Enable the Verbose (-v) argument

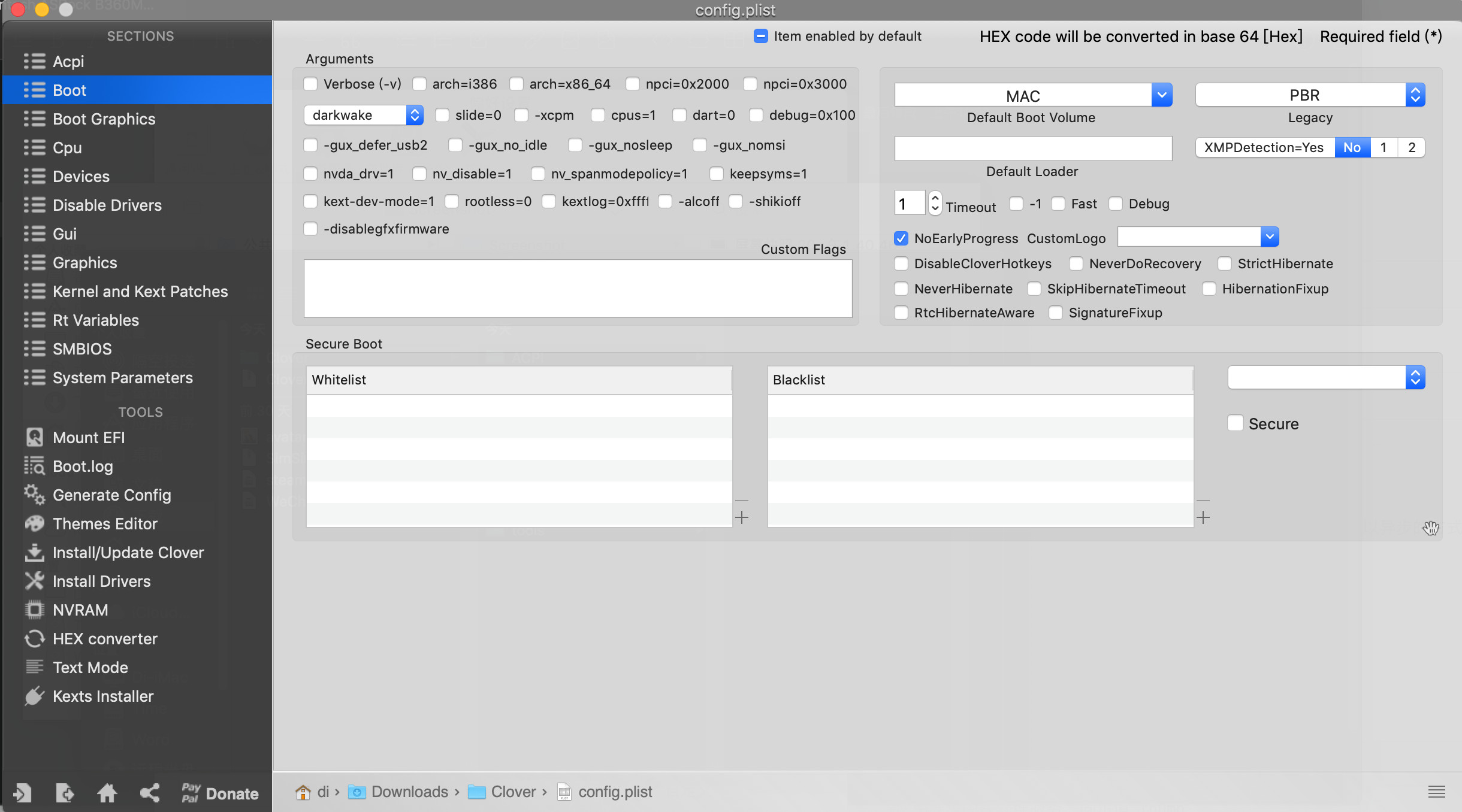310,84
